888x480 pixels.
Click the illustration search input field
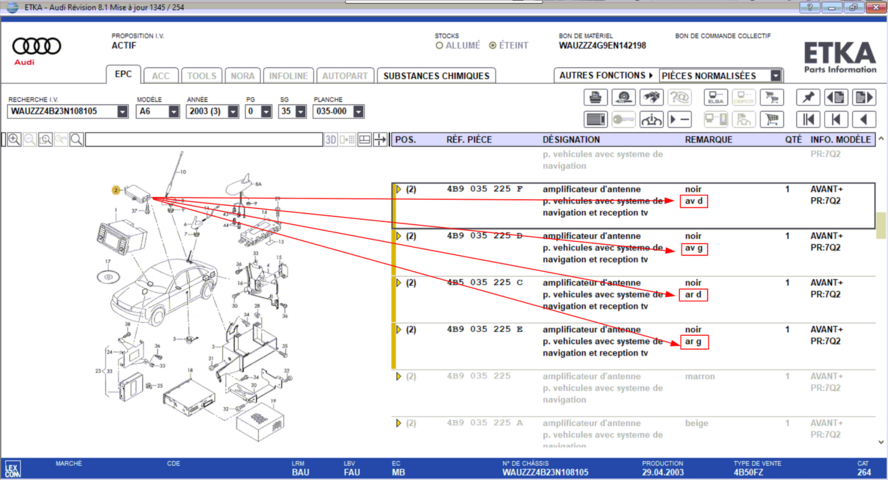click(204, 139)
